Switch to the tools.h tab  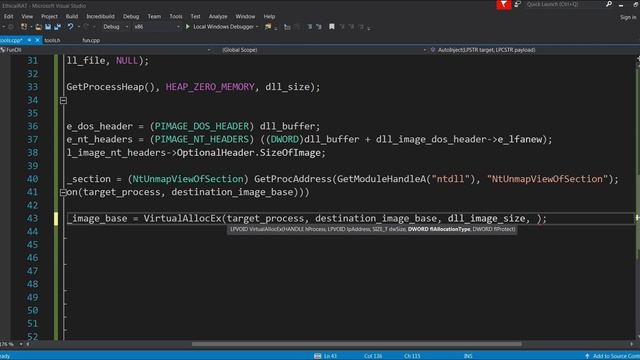click(x=52, y=40)
